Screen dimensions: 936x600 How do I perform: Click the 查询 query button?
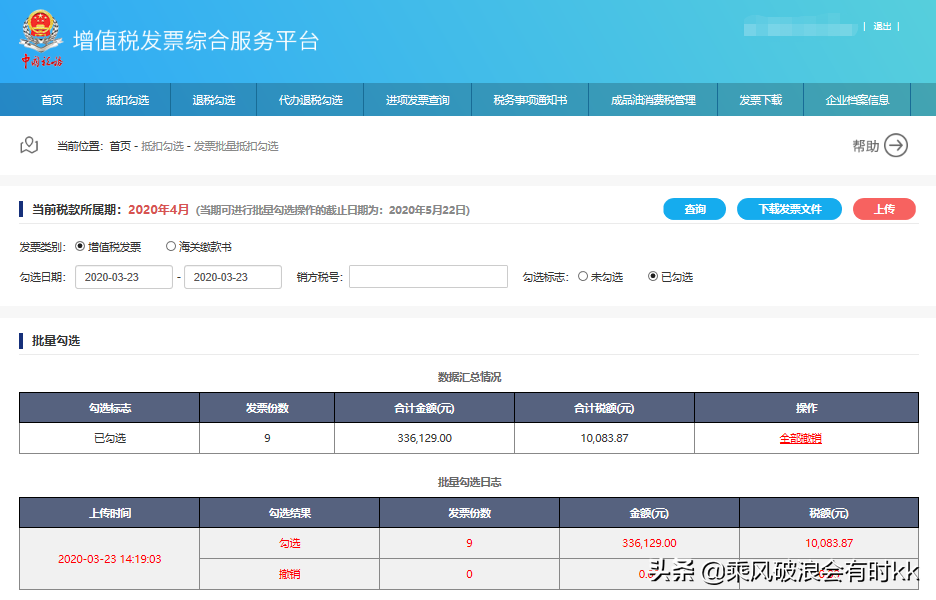pos(694,209)
